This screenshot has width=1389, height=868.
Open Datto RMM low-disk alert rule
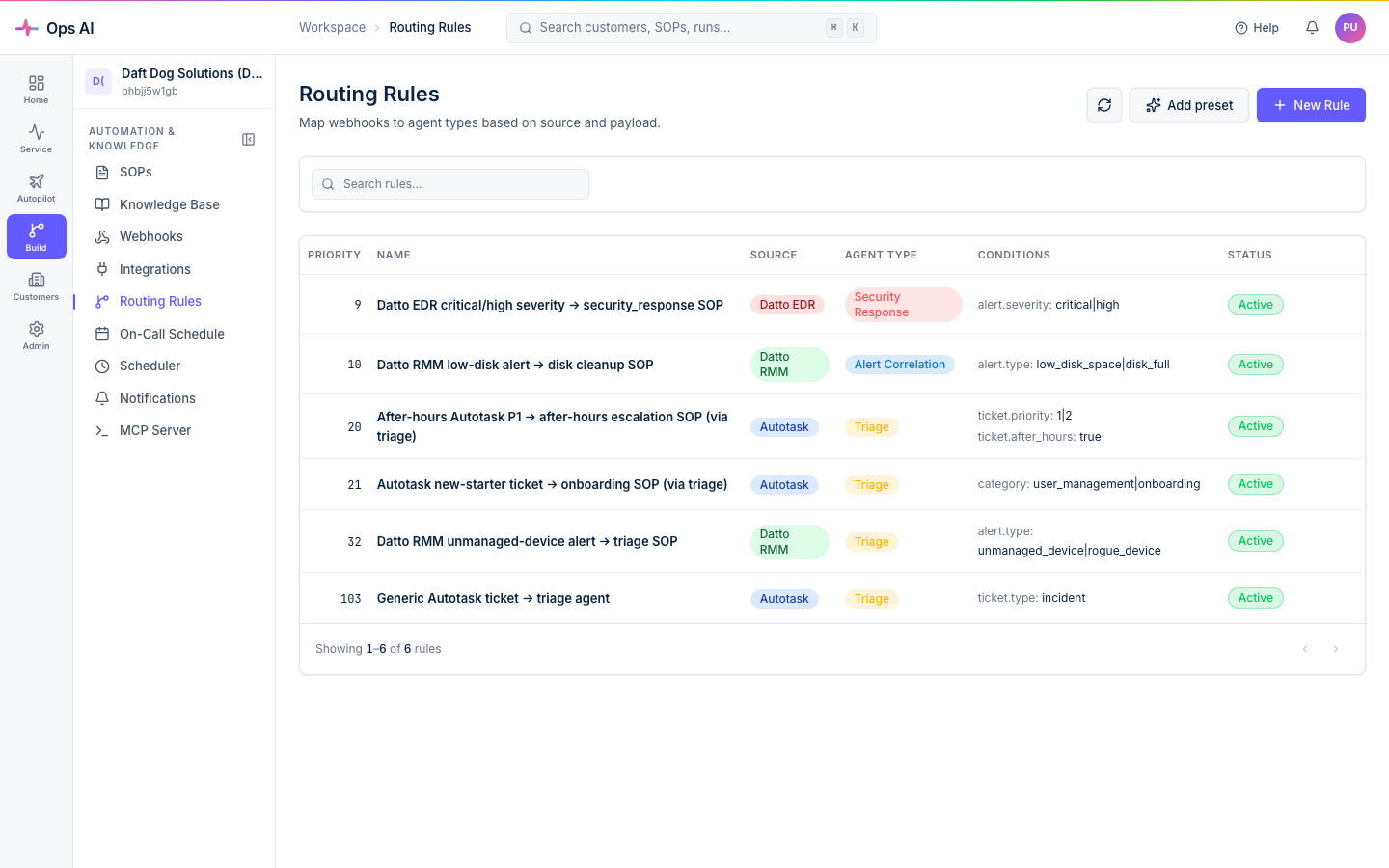515,365
